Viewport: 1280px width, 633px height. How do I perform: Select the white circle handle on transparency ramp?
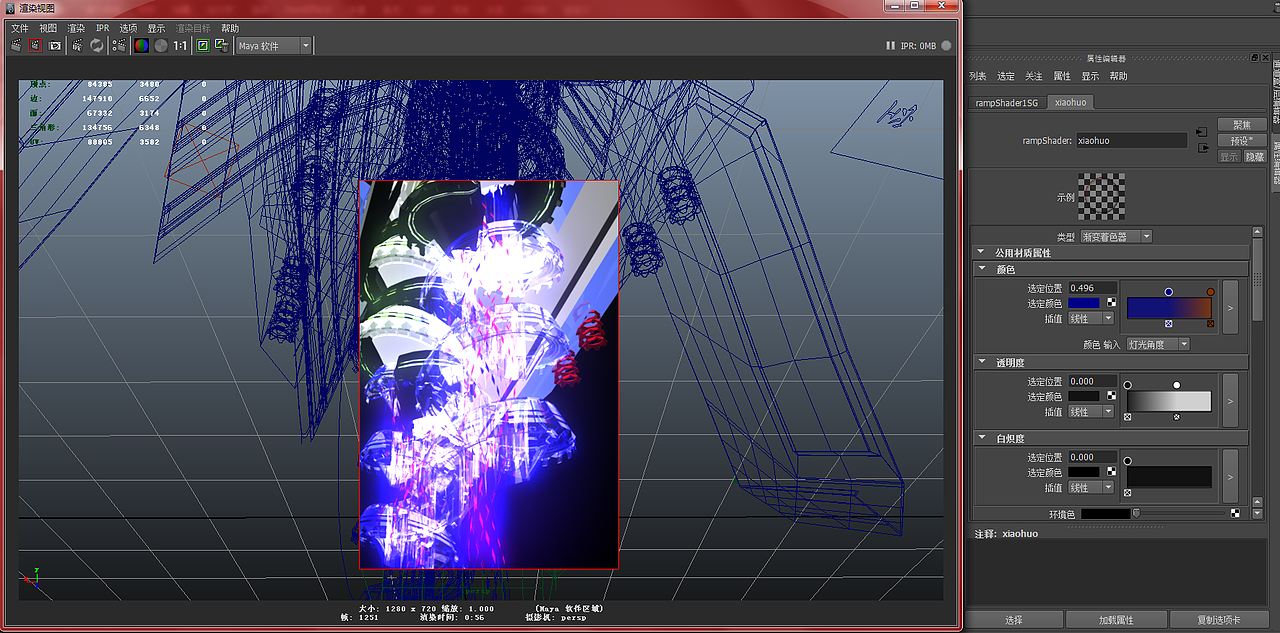pyautogui.click(x=1176, y=385)
